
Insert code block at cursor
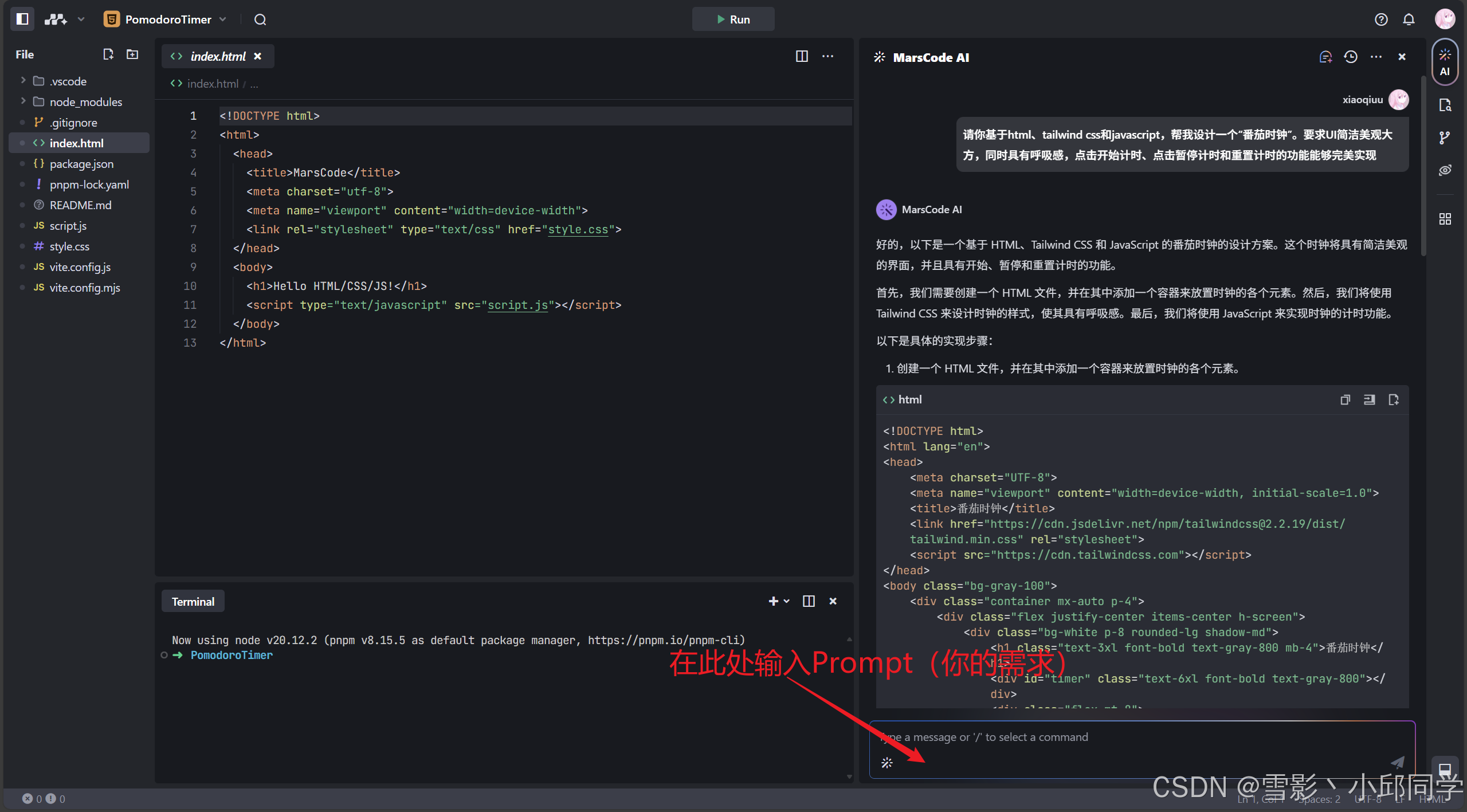1369,399
